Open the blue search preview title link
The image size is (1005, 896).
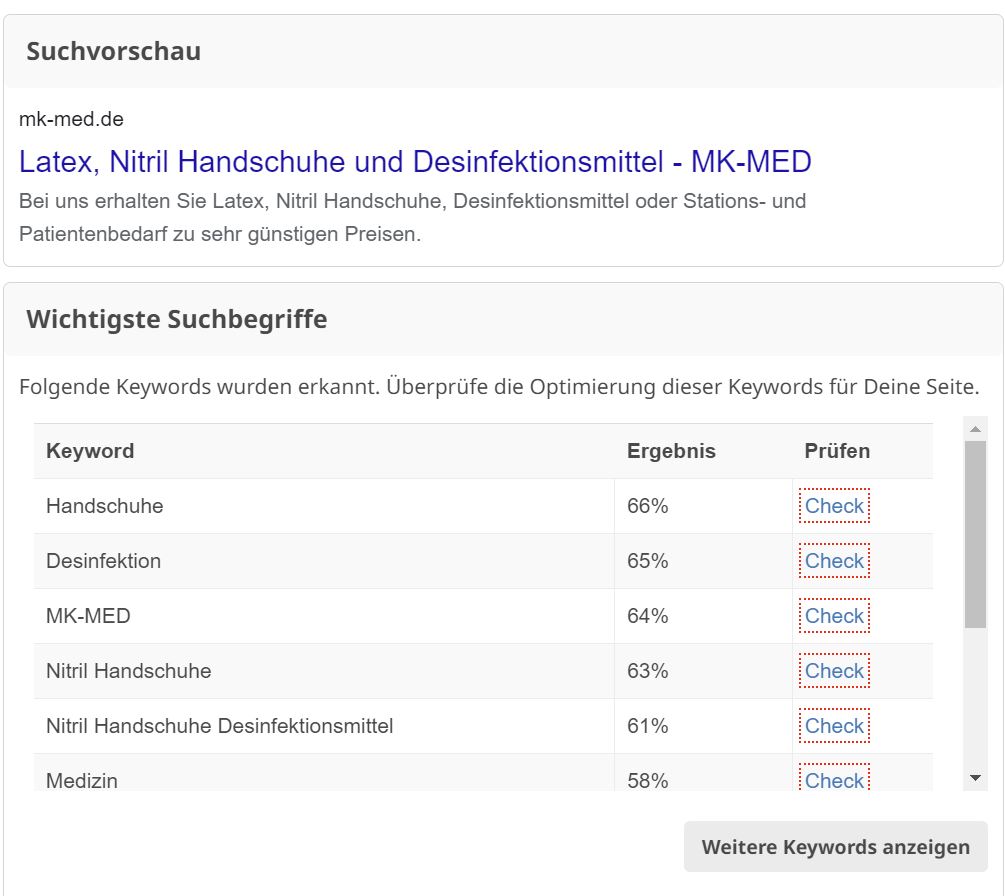click(x=415, y=162)
